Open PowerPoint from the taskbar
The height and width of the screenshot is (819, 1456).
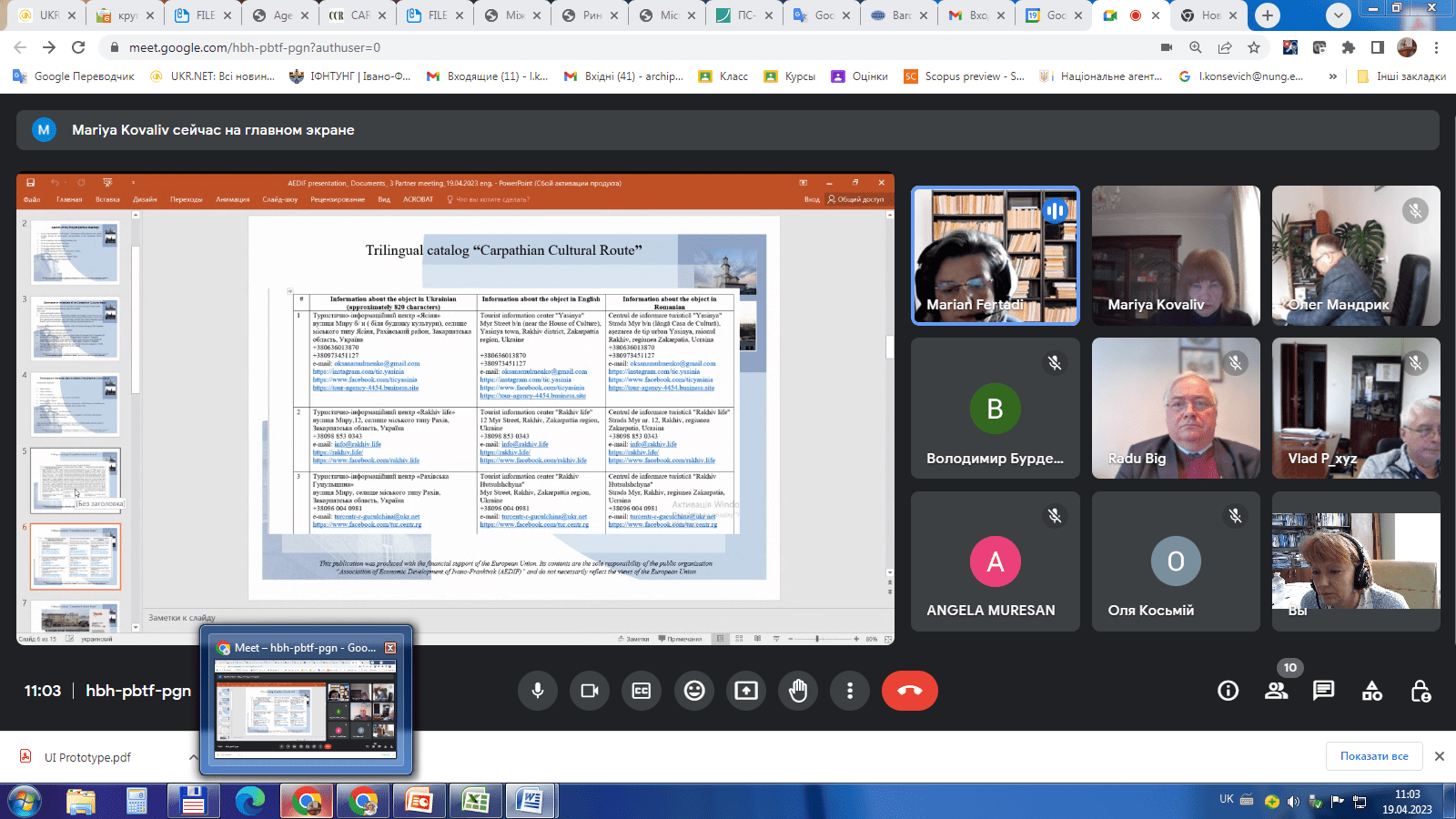(419, 802)
